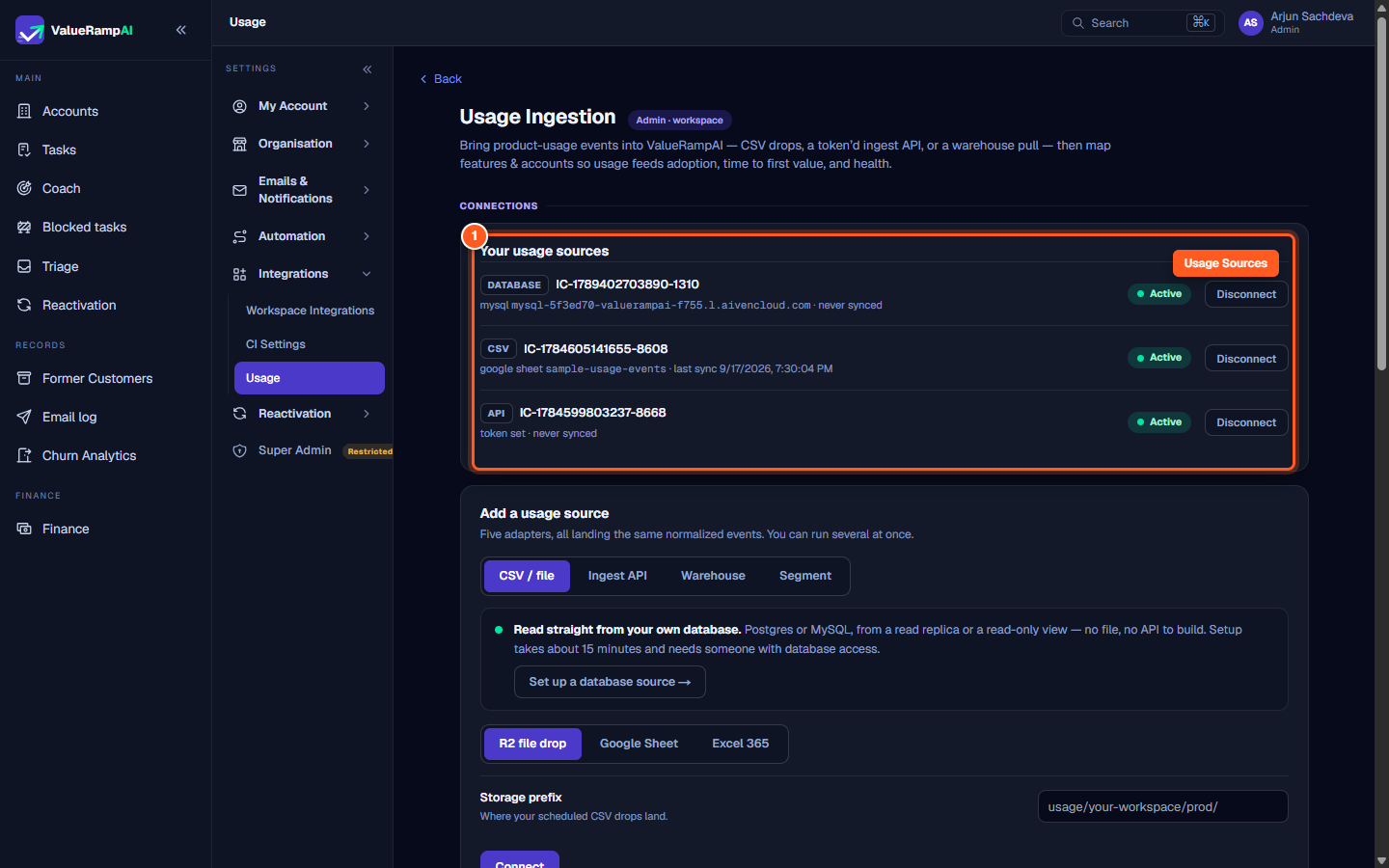Image resolution: width=1389 pixels, height=868 pixels.
Task: Click the Active badge of API source
Action: 1159,422
